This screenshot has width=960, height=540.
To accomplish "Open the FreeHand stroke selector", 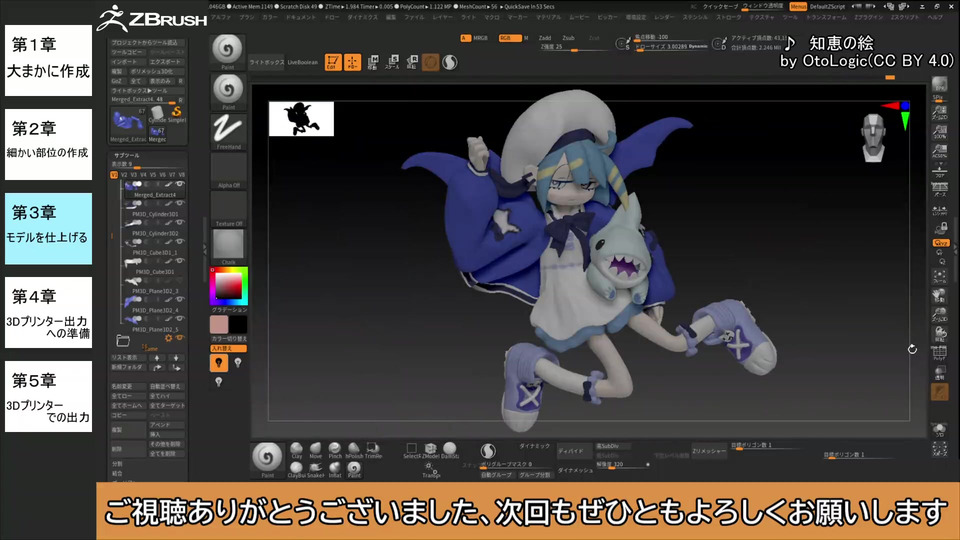I will pos(228,131).
